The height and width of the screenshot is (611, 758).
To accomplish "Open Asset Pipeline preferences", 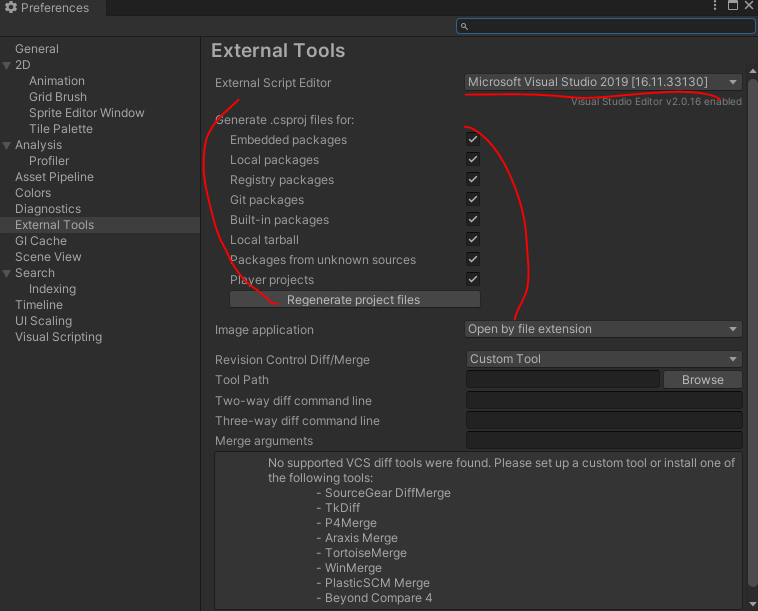I will (54, 177).
